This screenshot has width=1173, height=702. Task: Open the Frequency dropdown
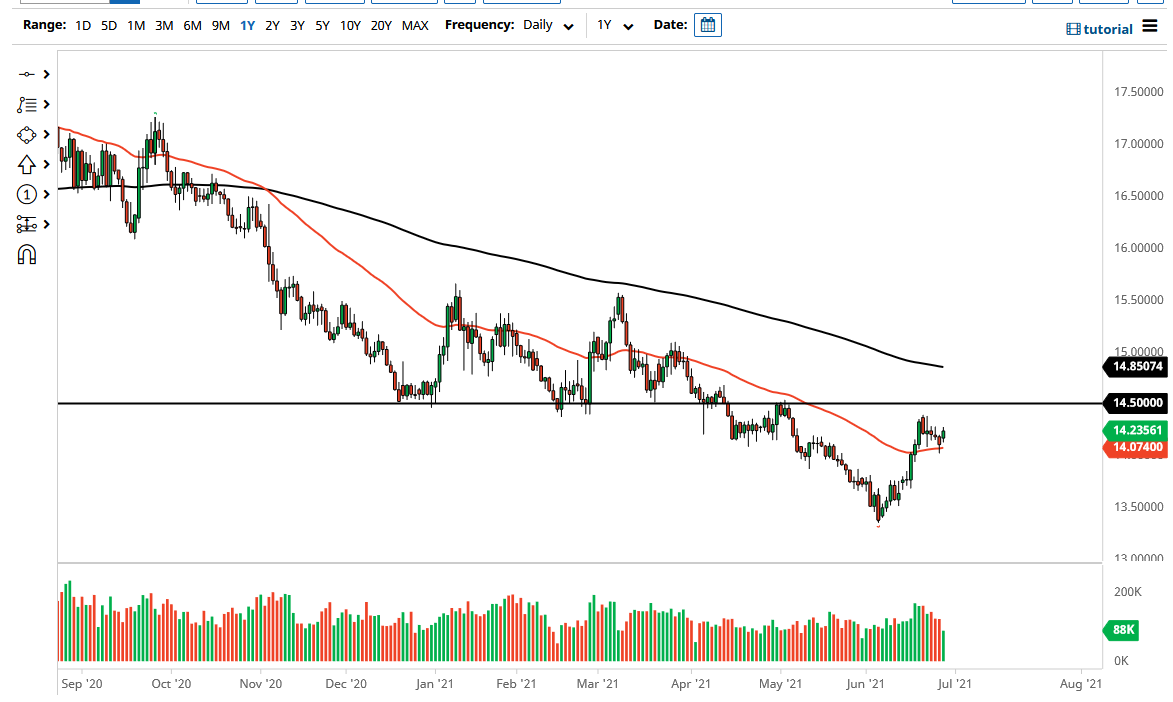546,25
